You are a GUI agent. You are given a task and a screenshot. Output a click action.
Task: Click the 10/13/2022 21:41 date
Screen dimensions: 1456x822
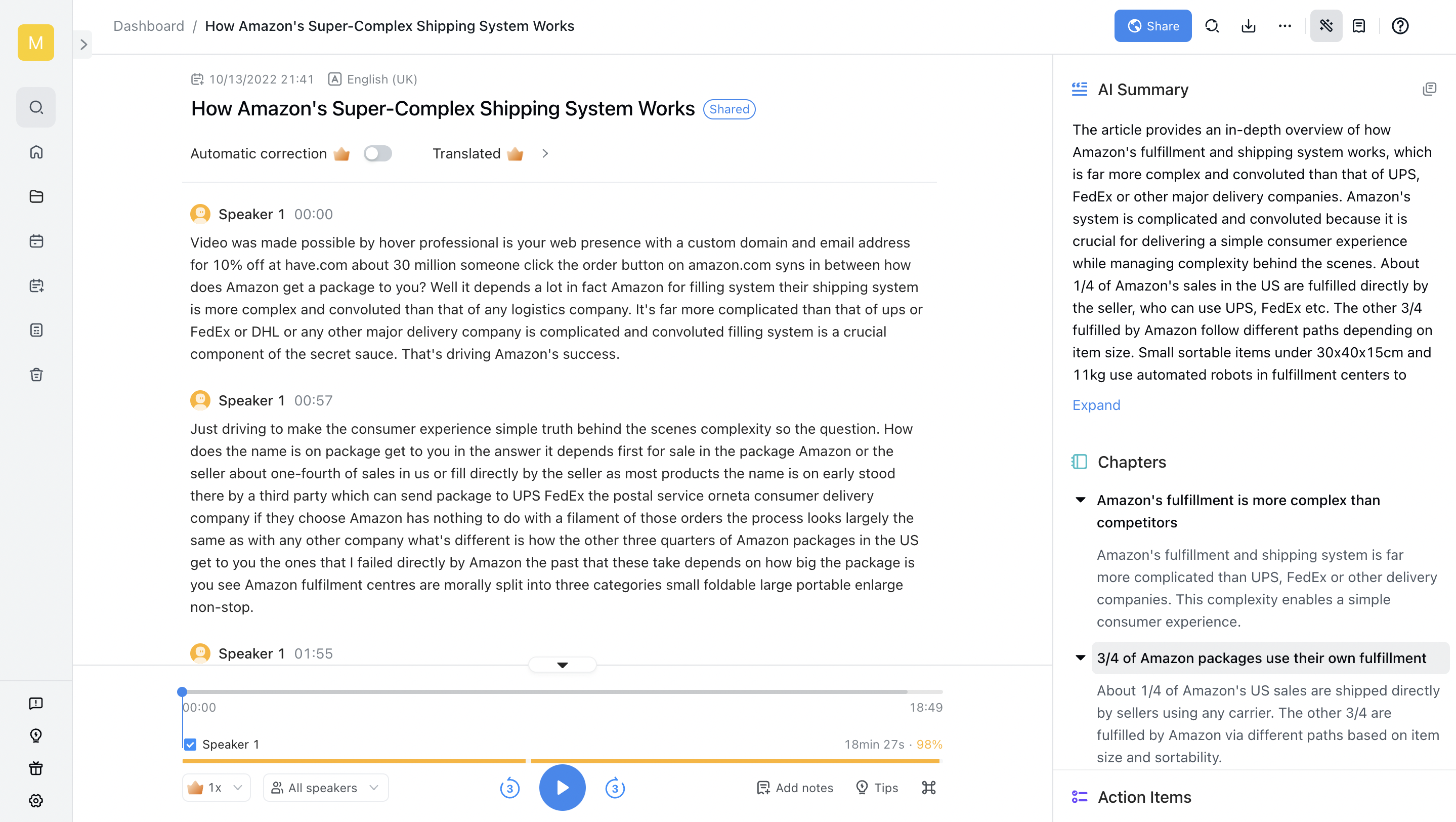coord(262,79)
